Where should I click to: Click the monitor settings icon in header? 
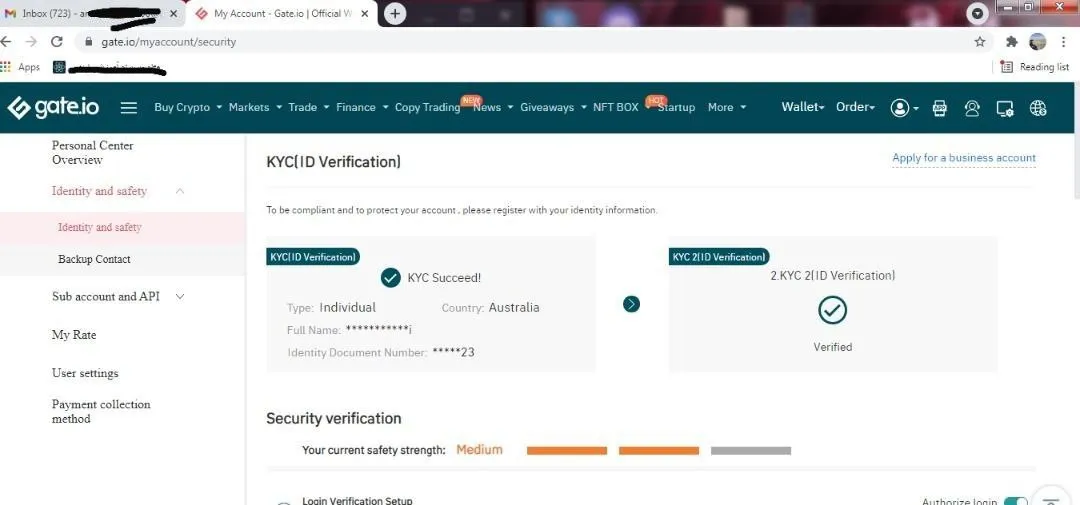point(1005,108)
